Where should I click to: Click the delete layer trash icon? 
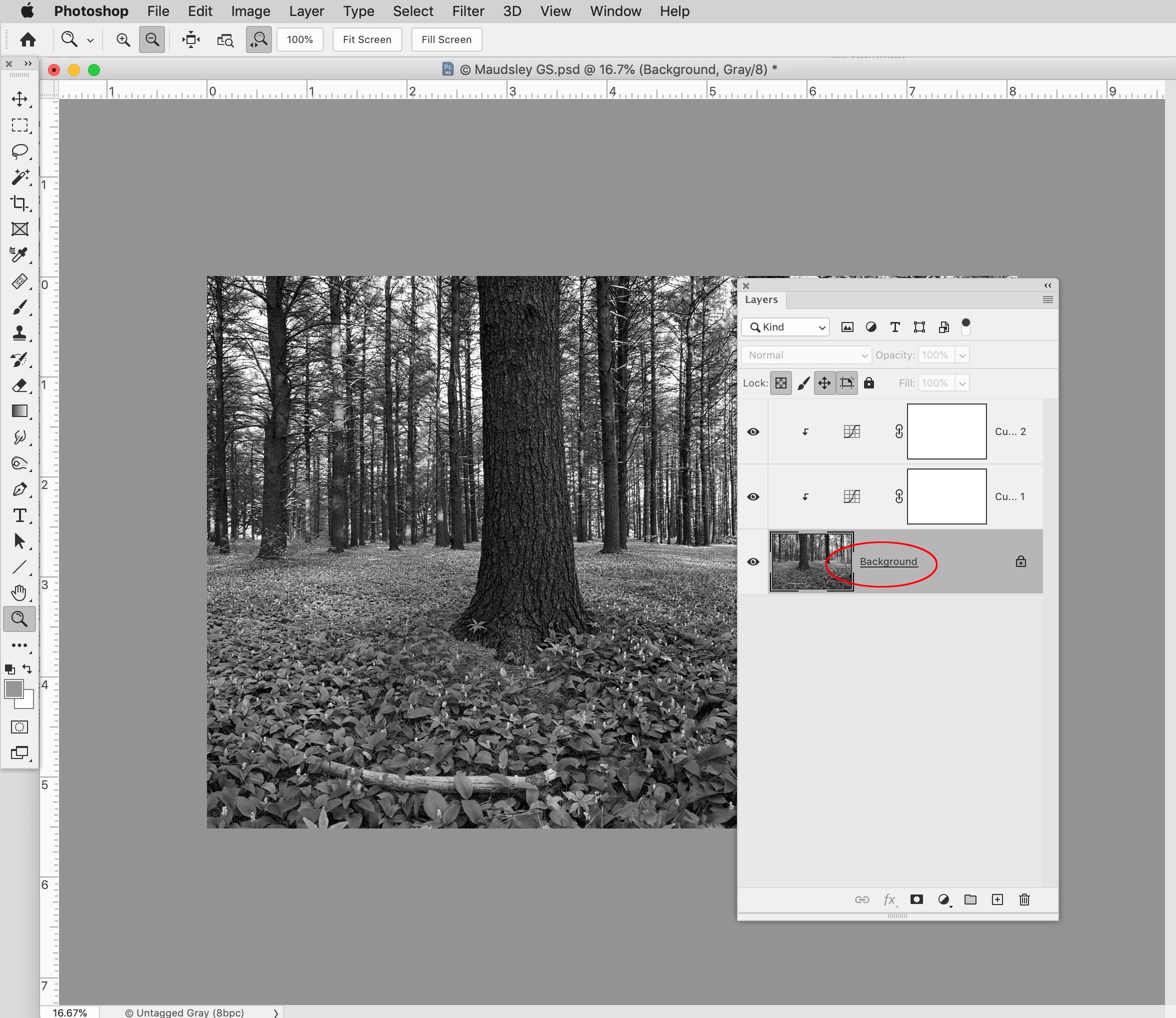coord(1024,899)
